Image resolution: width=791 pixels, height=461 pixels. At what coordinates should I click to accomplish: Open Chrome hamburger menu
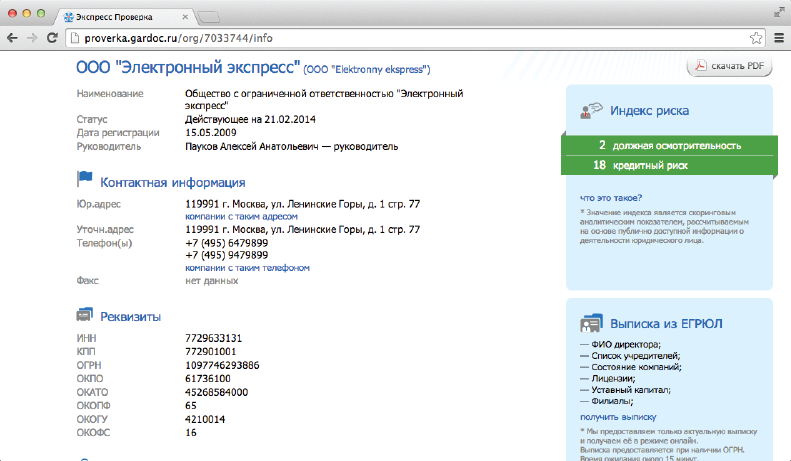point(779,38)
